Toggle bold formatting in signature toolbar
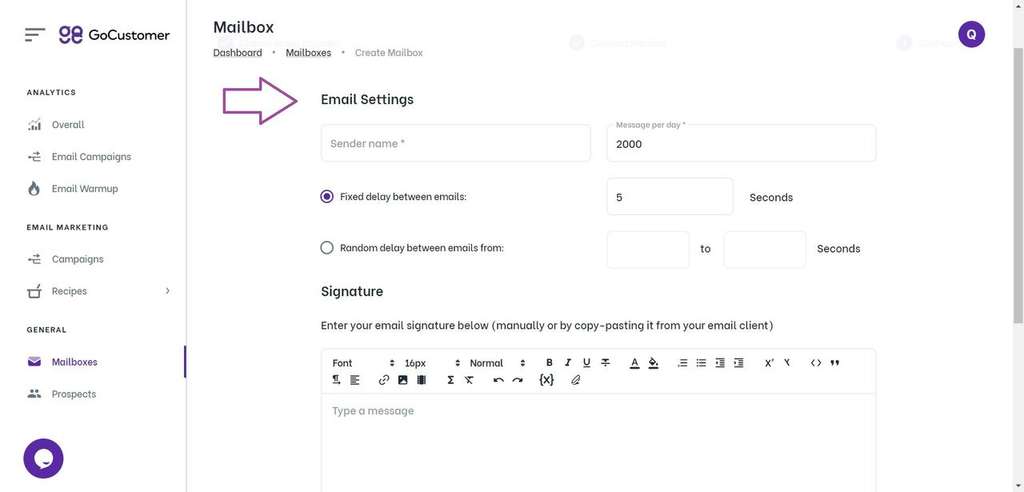Image resolution: width=1024 pixels, height=492 pixels. [549, 363]
